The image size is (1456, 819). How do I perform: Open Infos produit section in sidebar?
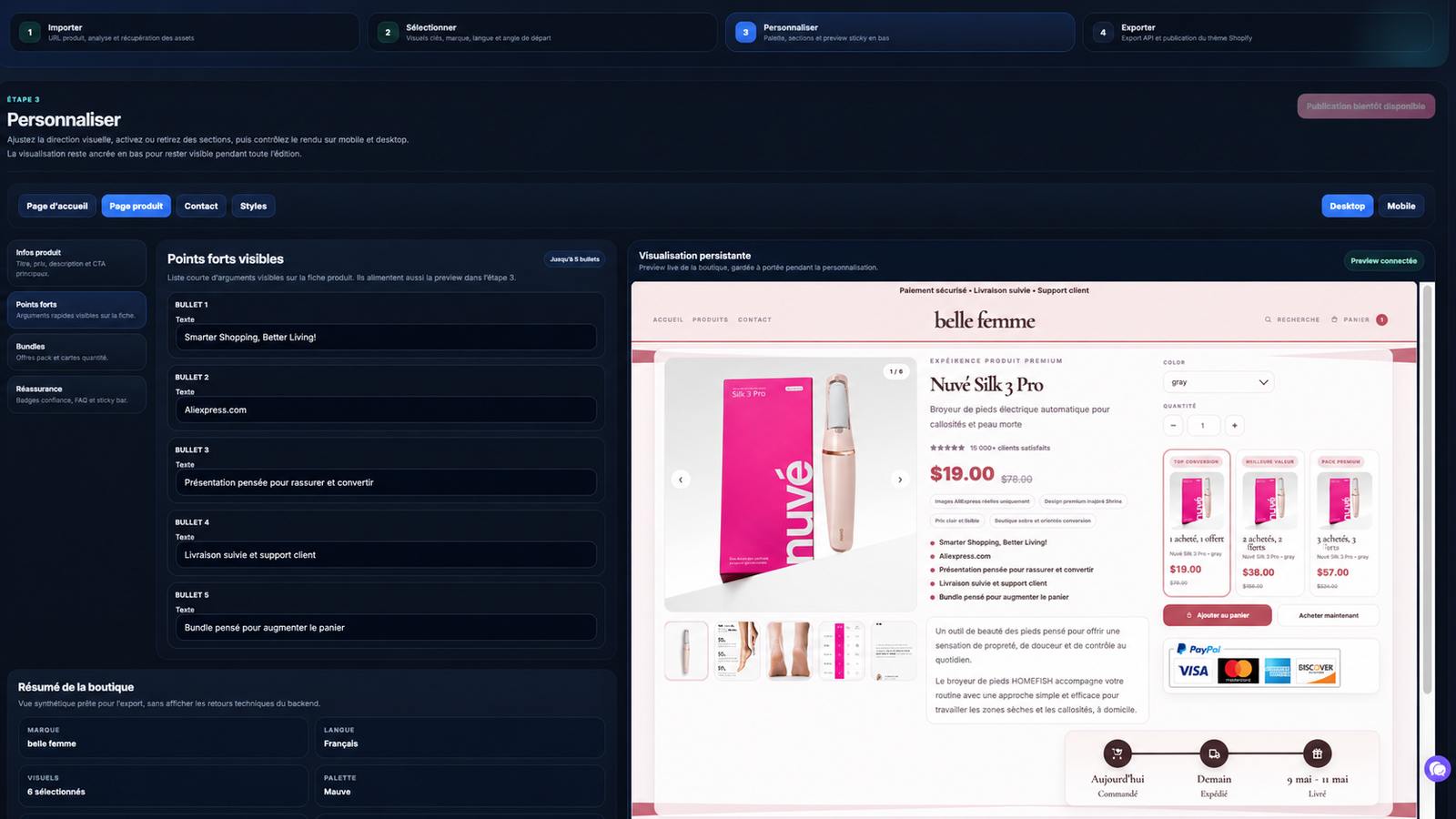coord(76,263)
